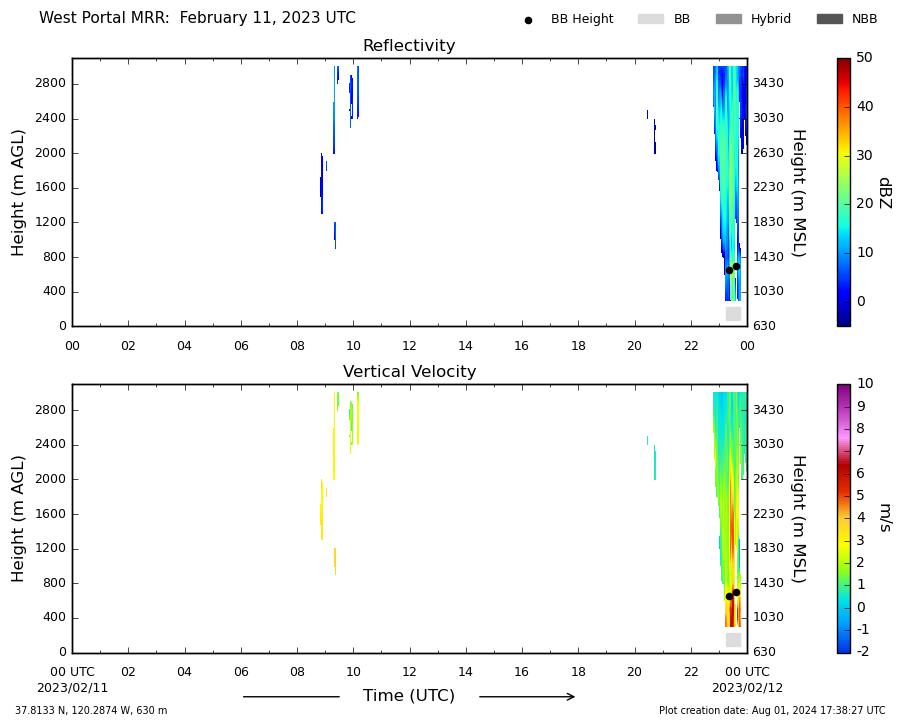The height and width of the screenshot is (725, 900).
Task: Click the title 'West Portal MRR: February 11, 2023 UTC'
Action: [x=197, y=18]
